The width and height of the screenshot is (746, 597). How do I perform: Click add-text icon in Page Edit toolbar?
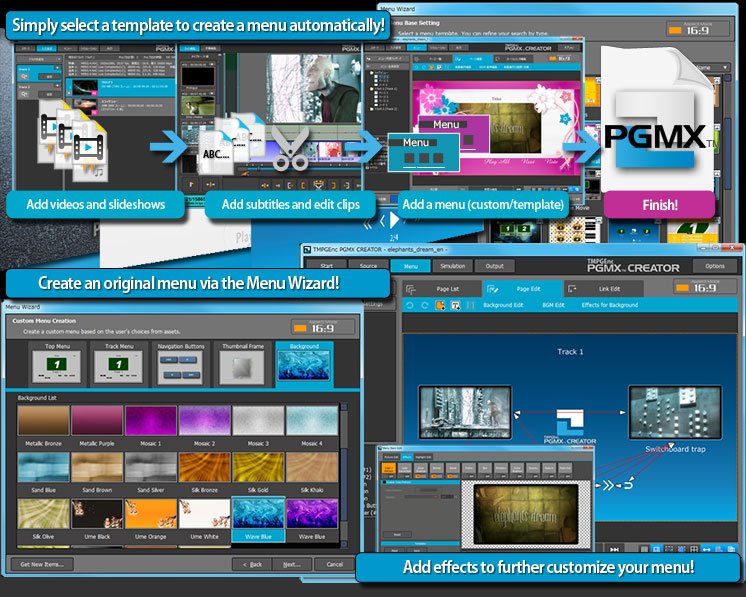coord(455,305)
